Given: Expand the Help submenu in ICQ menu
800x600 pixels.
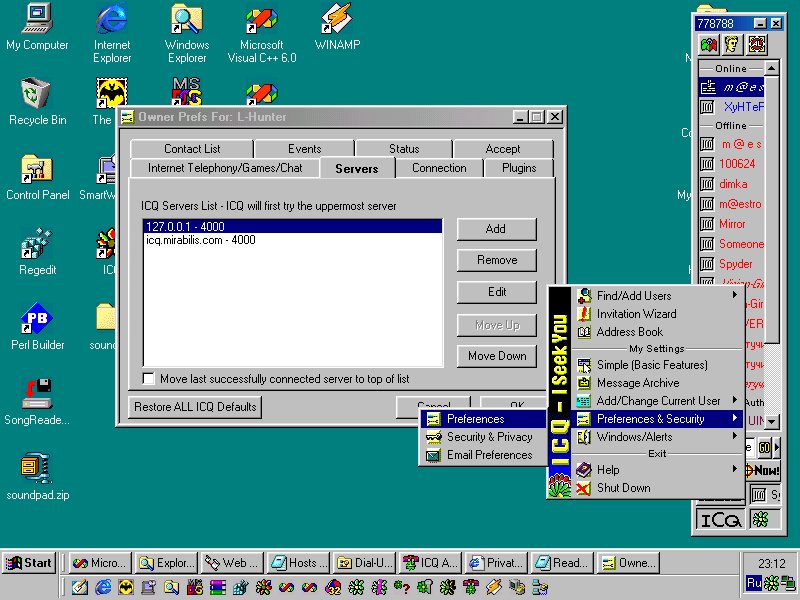Looking at the screenshot, I should [658, 469].
